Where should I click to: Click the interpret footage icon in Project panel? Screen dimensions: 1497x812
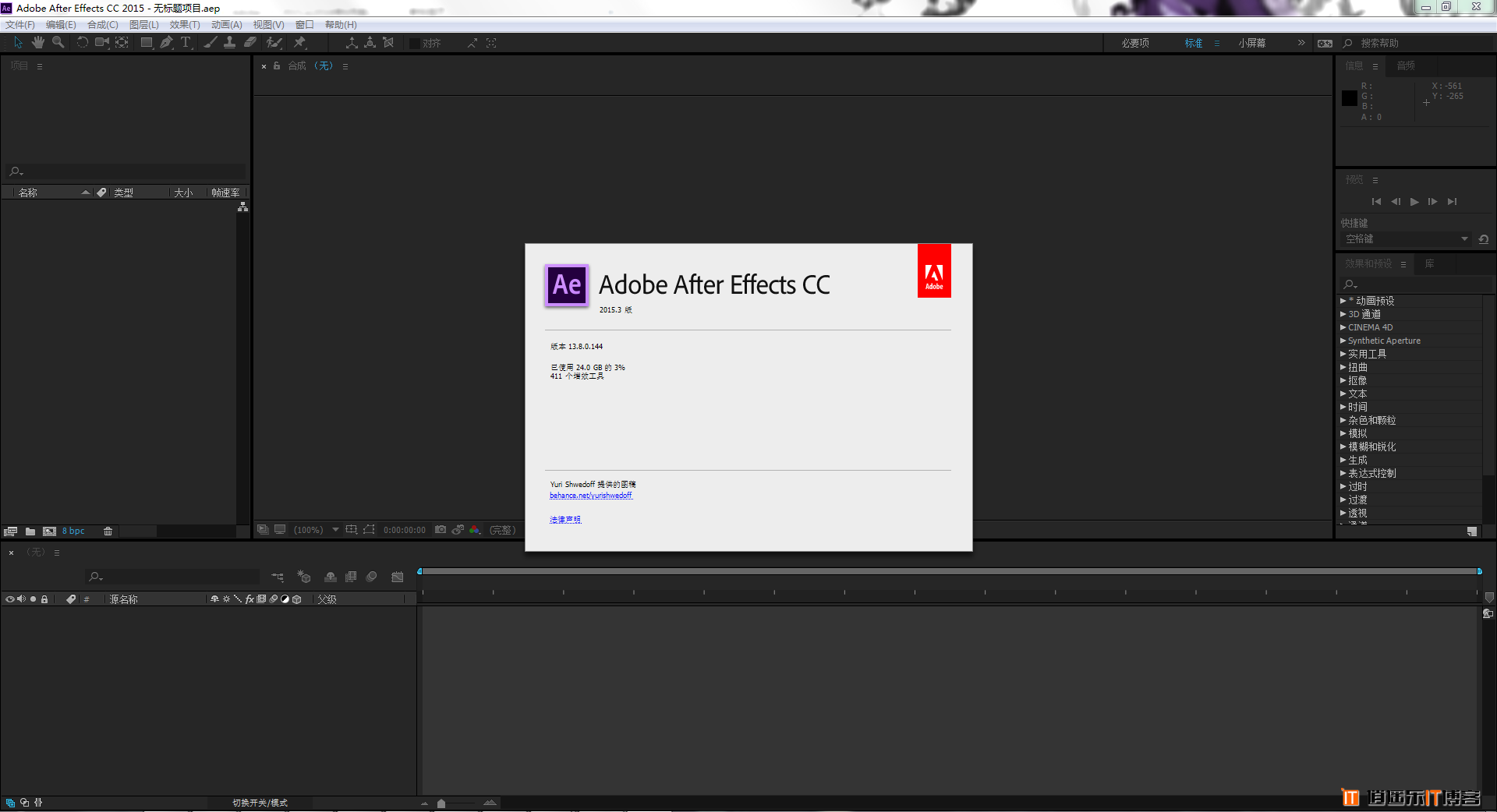(x=10, y=531)
